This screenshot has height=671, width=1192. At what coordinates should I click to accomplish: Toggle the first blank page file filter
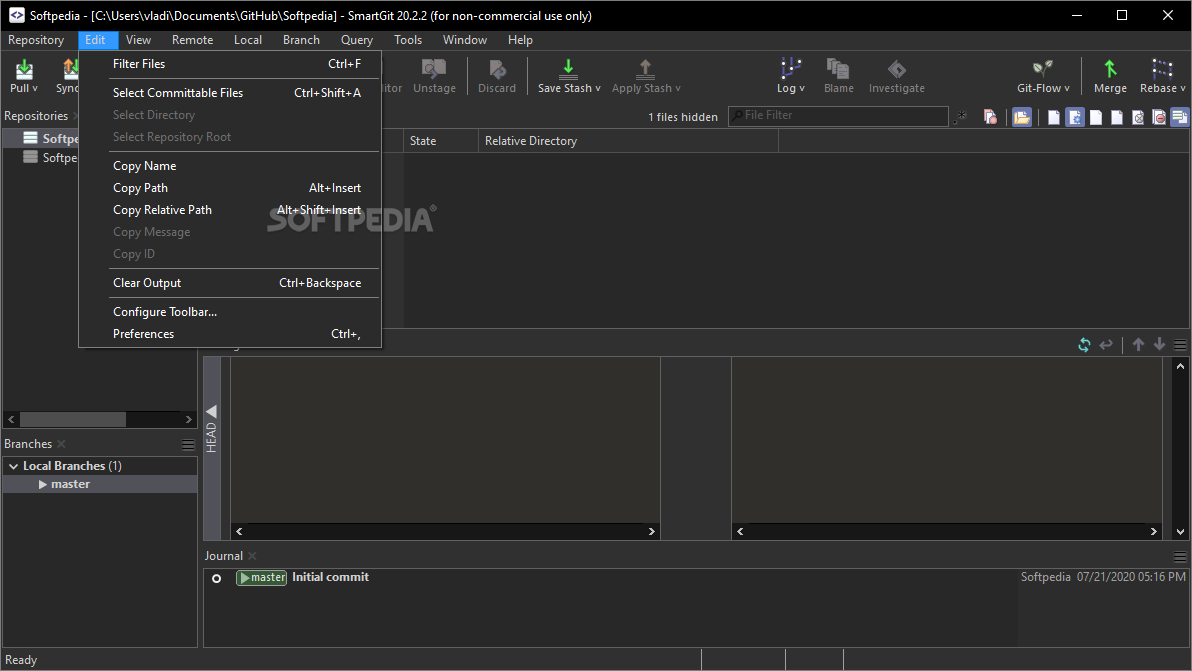click(x=1054, y=117)
